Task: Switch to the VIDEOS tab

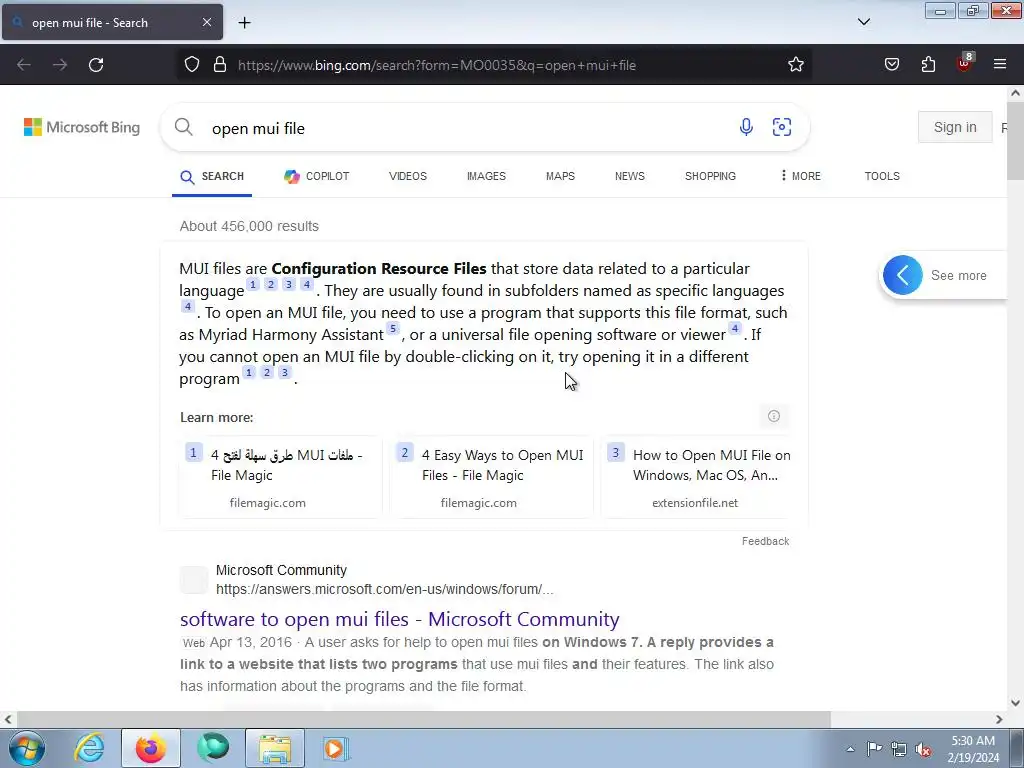Action: click(x=408, y=176)
